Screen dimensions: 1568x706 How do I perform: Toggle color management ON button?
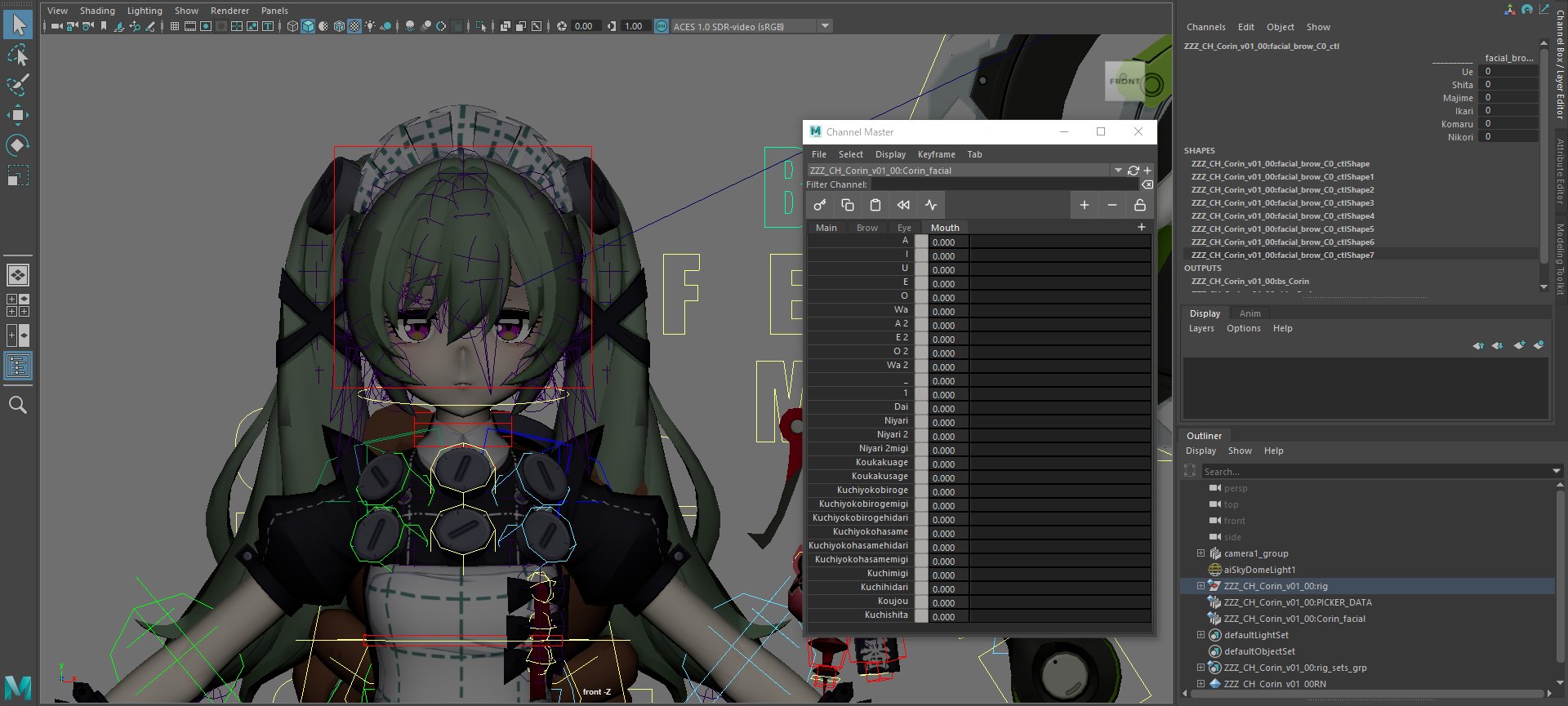coord(661,26)
